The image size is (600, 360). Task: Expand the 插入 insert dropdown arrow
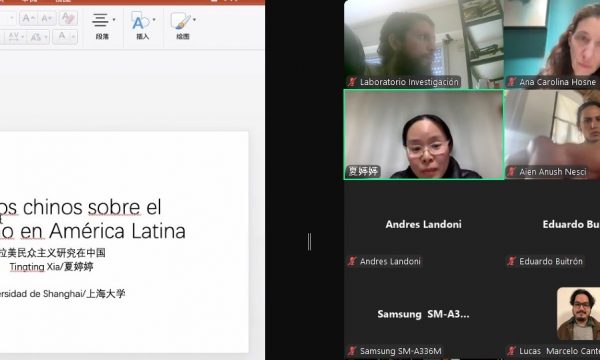(x=154, y=20)
